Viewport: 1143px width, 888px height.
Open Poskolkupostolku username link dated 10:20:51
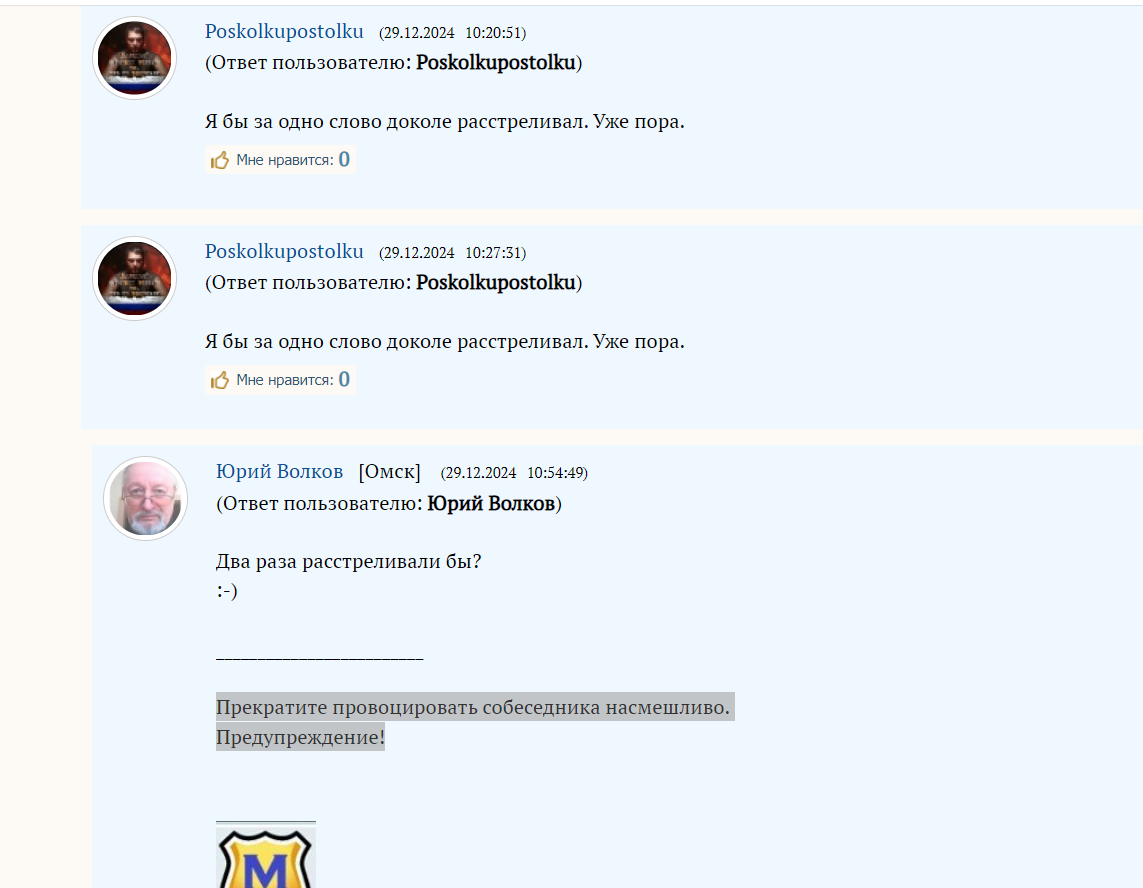(x=284, y=31)
